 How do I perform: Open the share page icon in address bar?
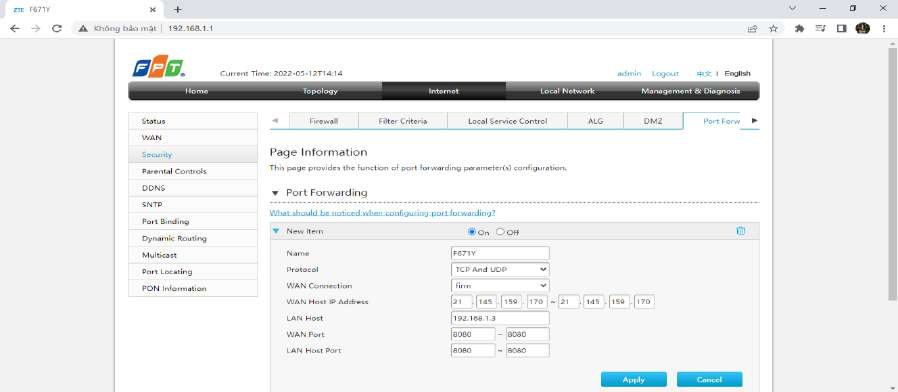(753, 28)
